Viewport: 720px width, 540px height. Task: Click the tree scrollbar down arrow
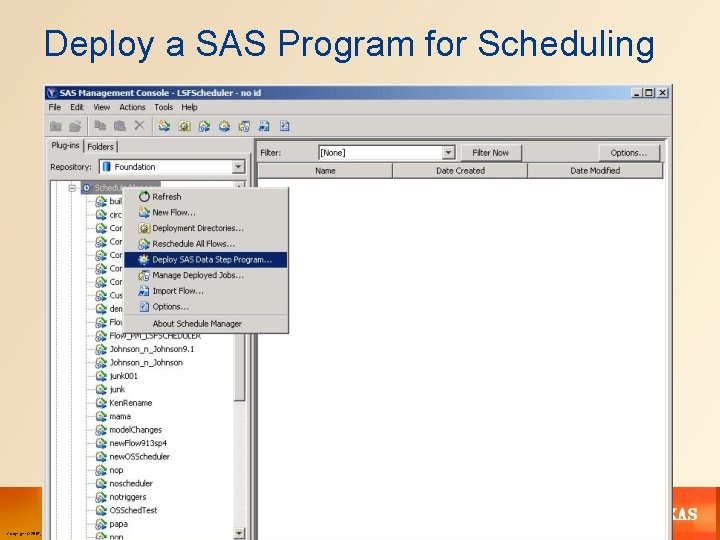(239, 533)
